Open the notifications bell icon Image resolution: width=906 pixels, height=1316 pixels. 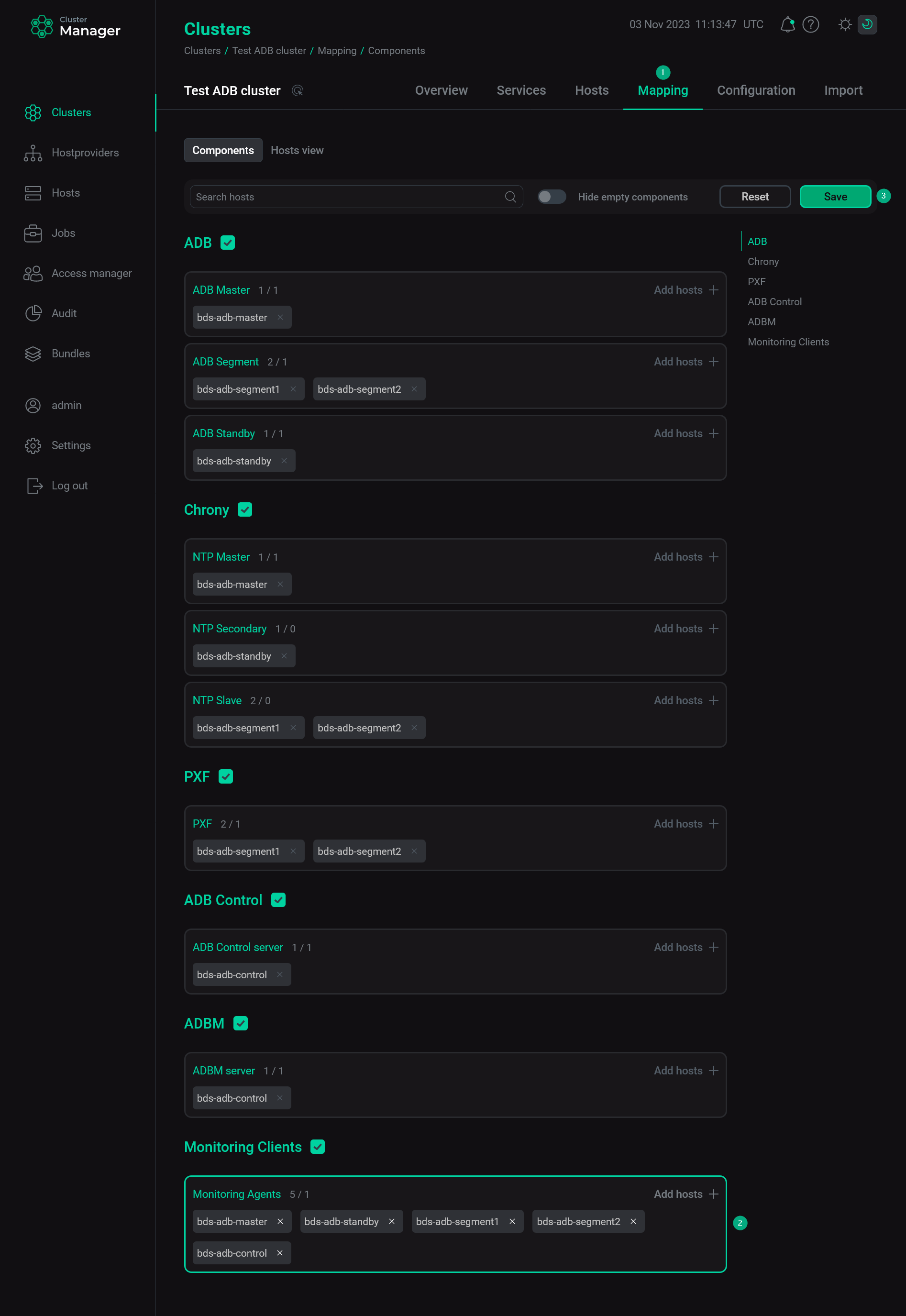pos(787,24)
